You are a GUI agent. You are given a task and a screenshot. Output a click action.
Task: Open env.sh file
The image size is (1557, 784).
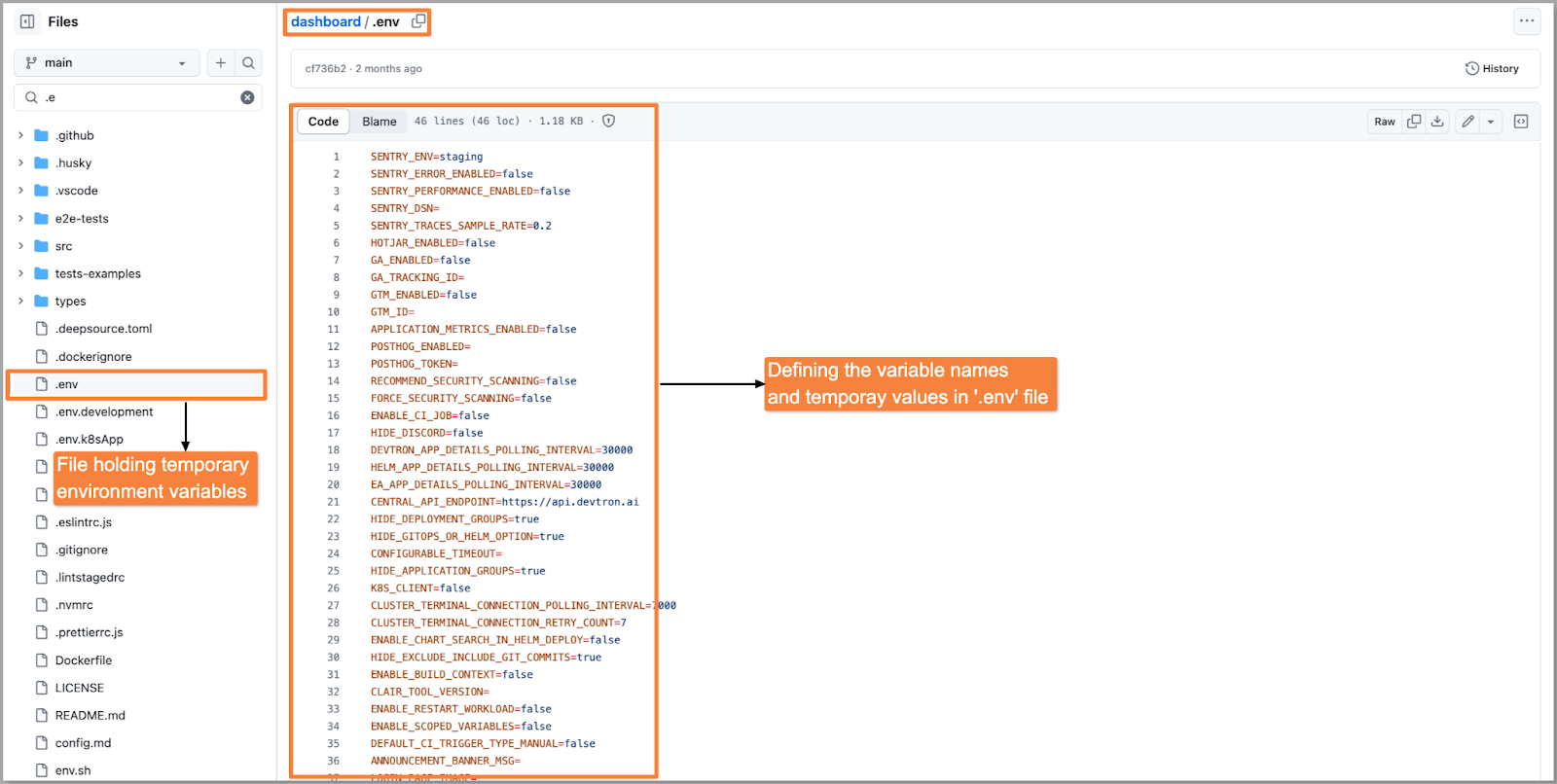73,770
